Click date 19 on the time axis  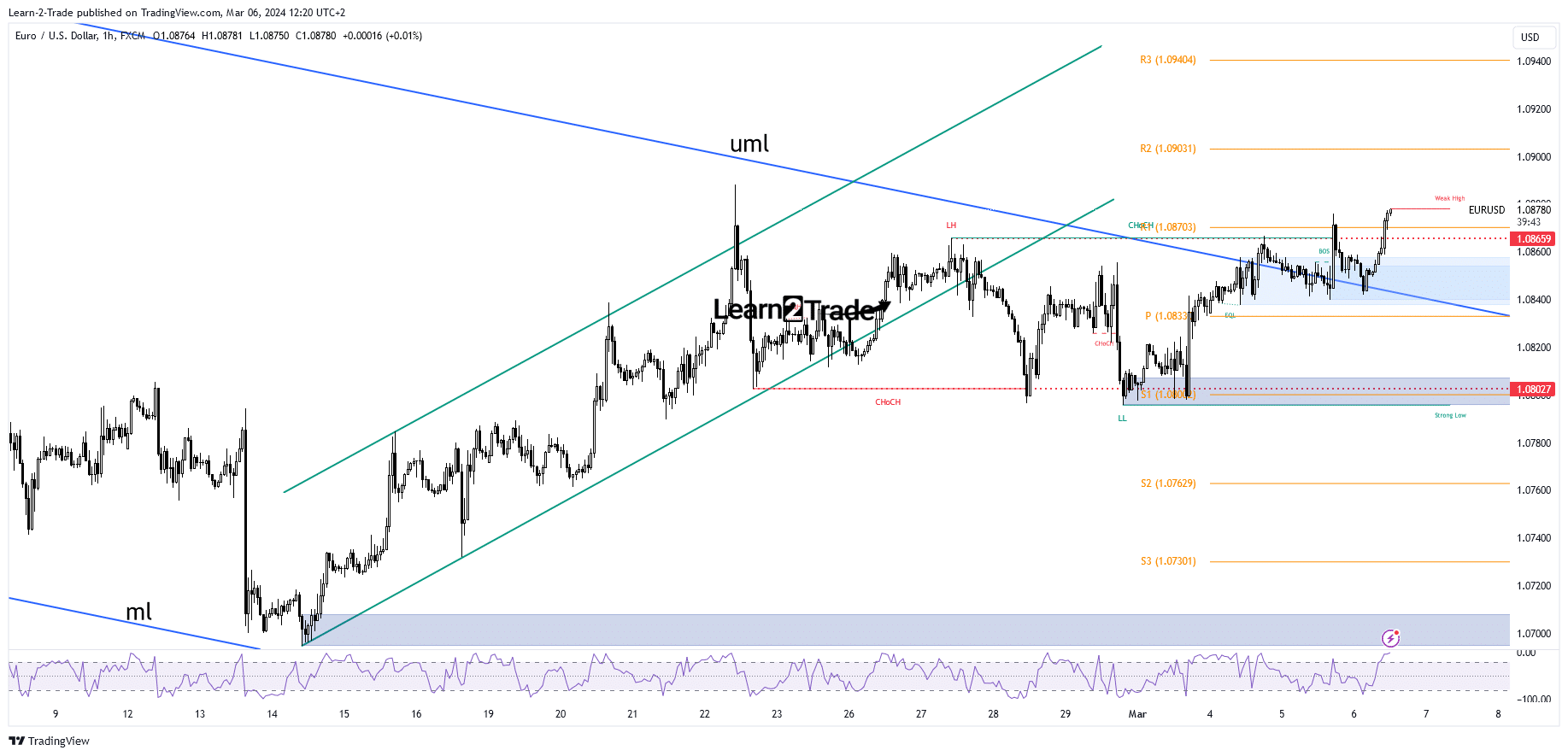488,714
